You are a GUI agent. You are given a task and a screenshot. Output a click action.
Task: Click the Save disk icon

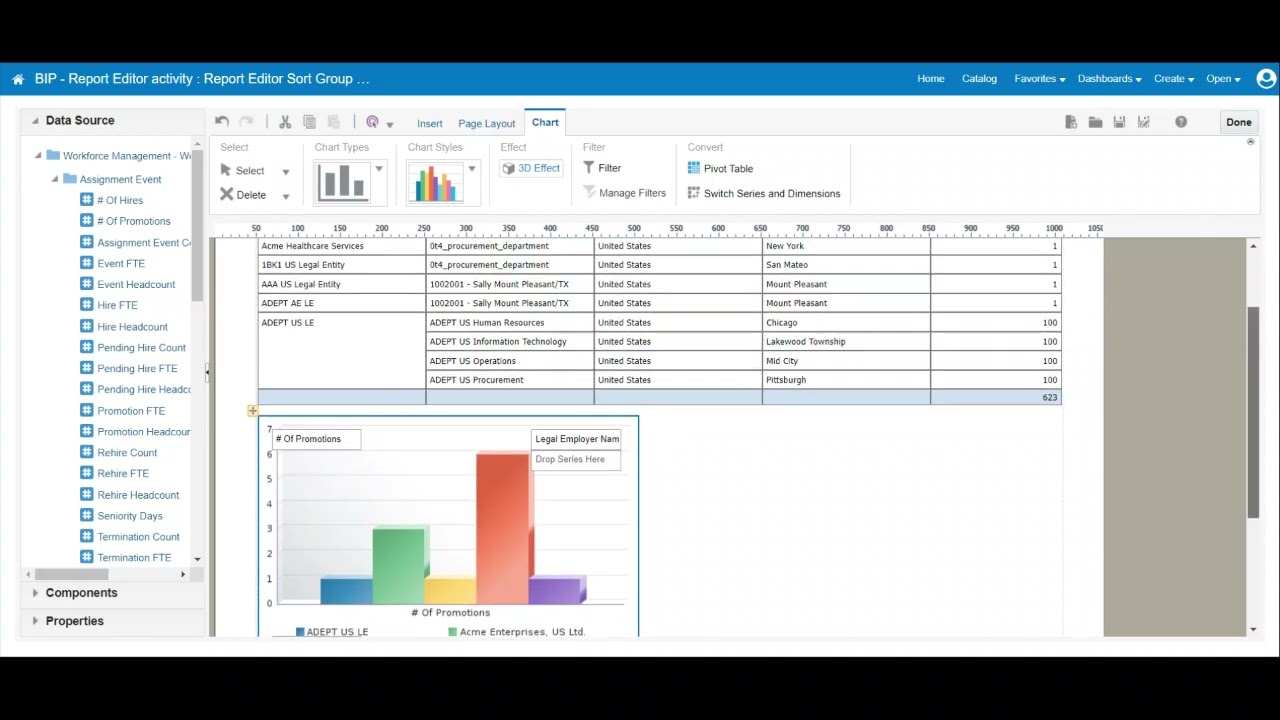click(x=1119, y=122)
